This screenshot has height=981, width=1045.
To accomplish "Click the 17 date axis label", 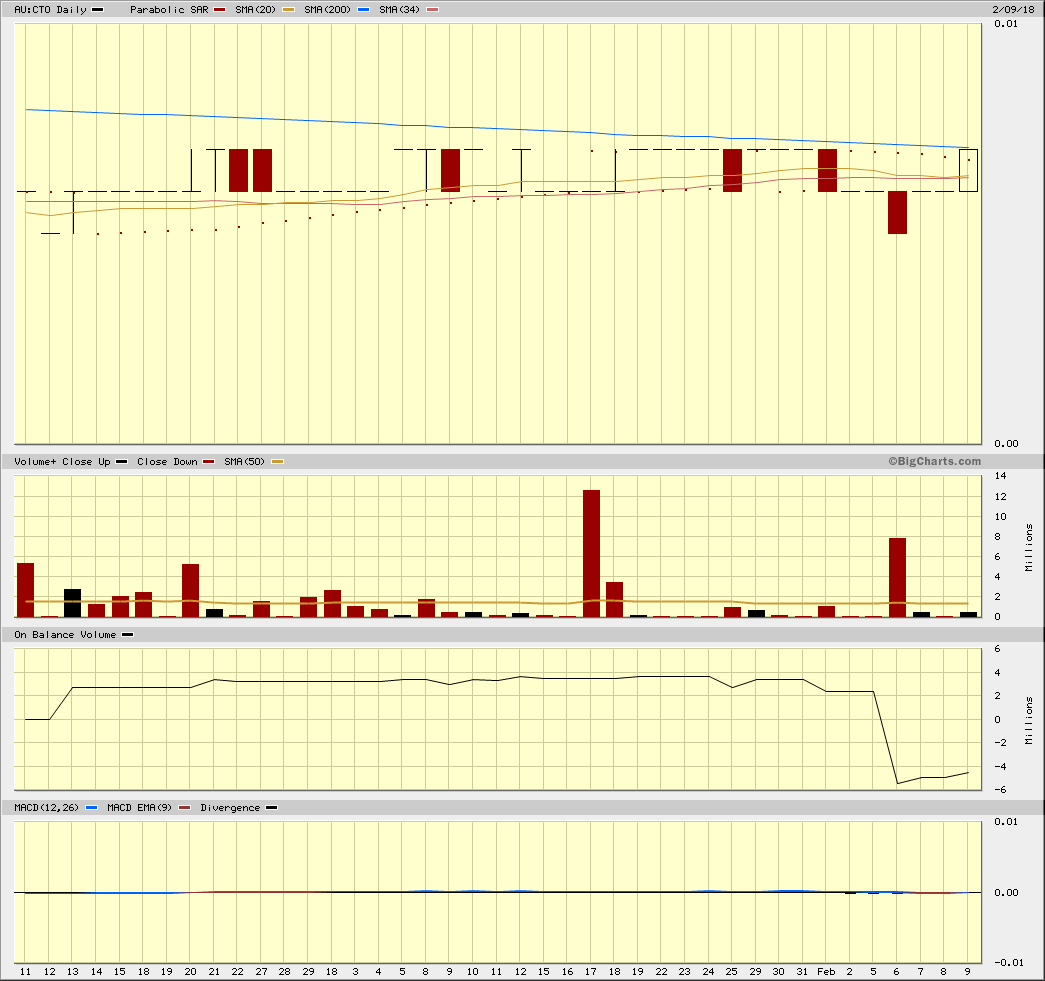I will pos(590,972).
